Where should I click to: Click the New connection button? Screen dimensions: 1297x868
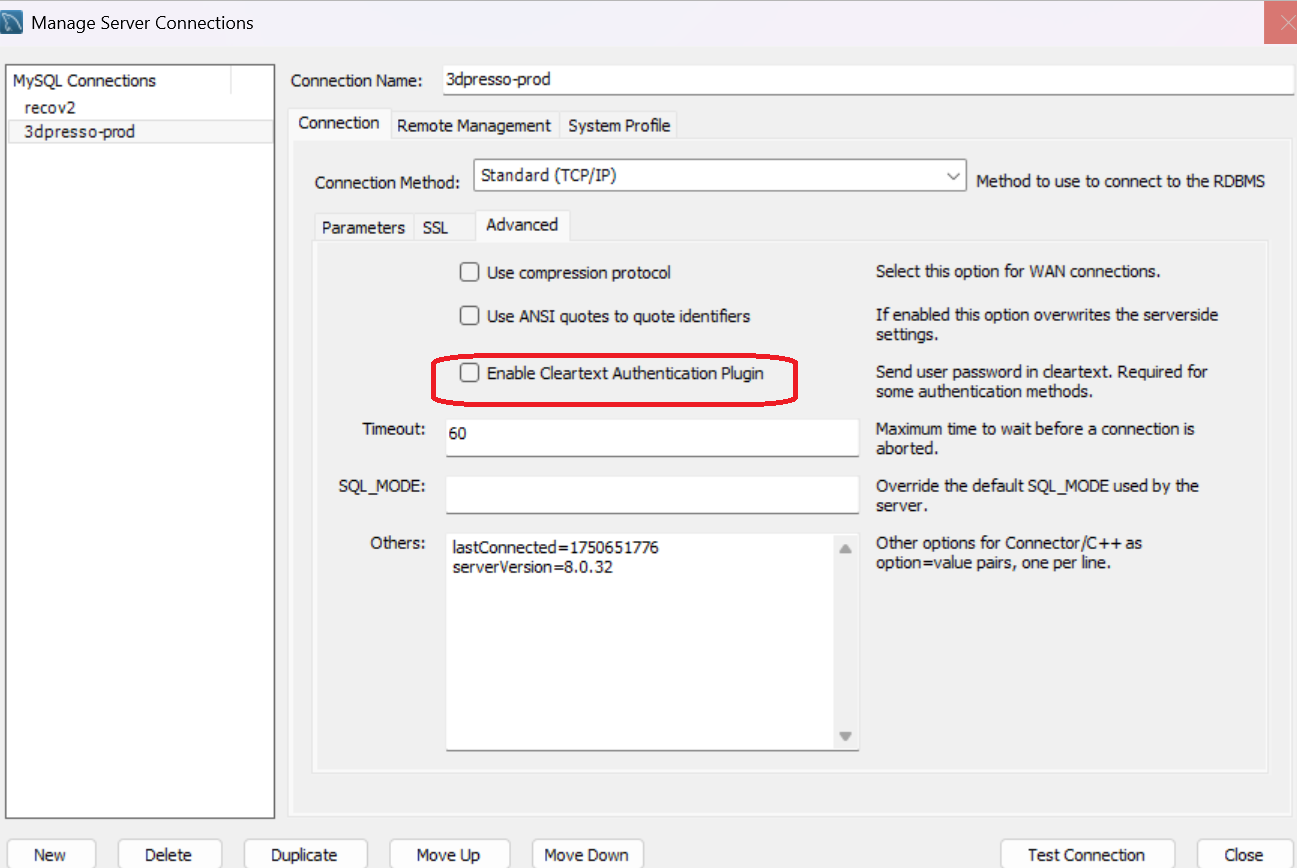[x=50, y=854]
